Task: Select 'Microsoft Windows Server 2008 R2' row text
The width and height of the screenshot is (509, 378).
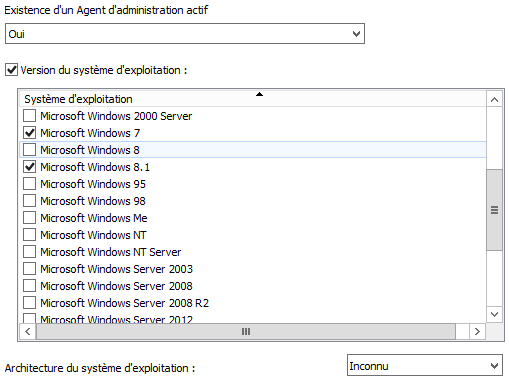Action: (125, 303)
